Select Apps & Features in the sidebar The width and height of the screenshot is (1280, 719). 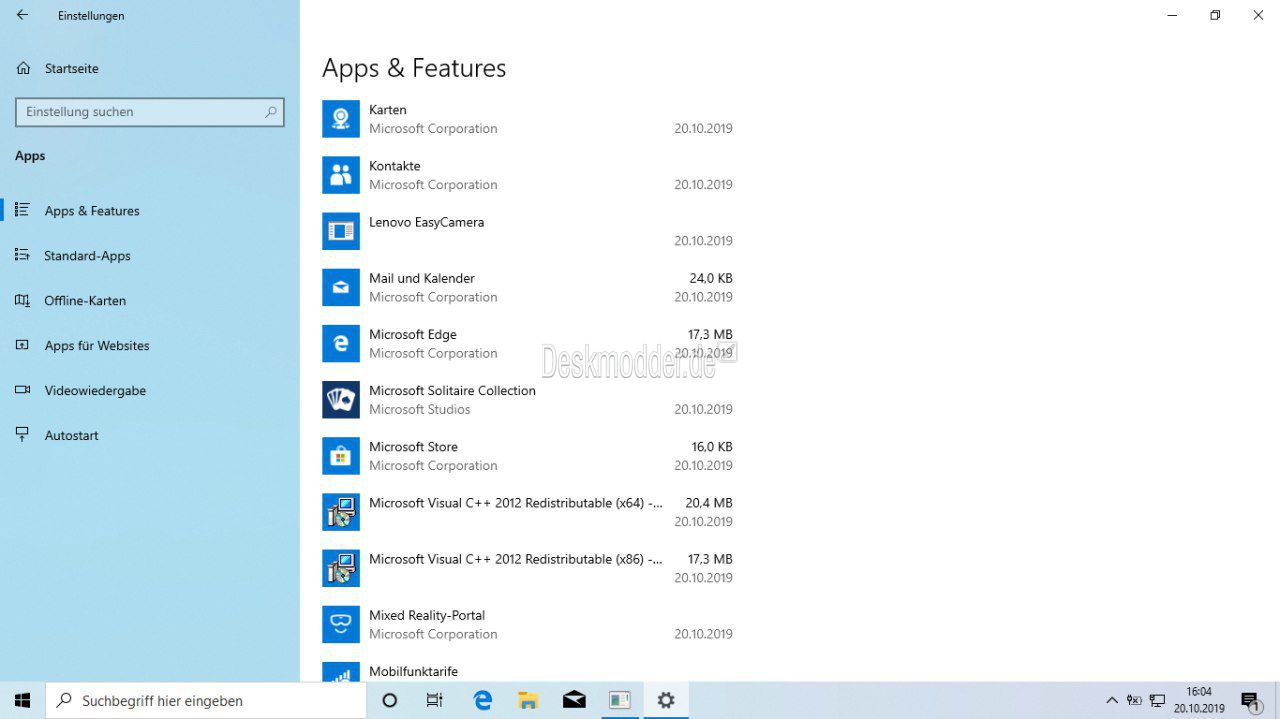[x=92, y=211]
